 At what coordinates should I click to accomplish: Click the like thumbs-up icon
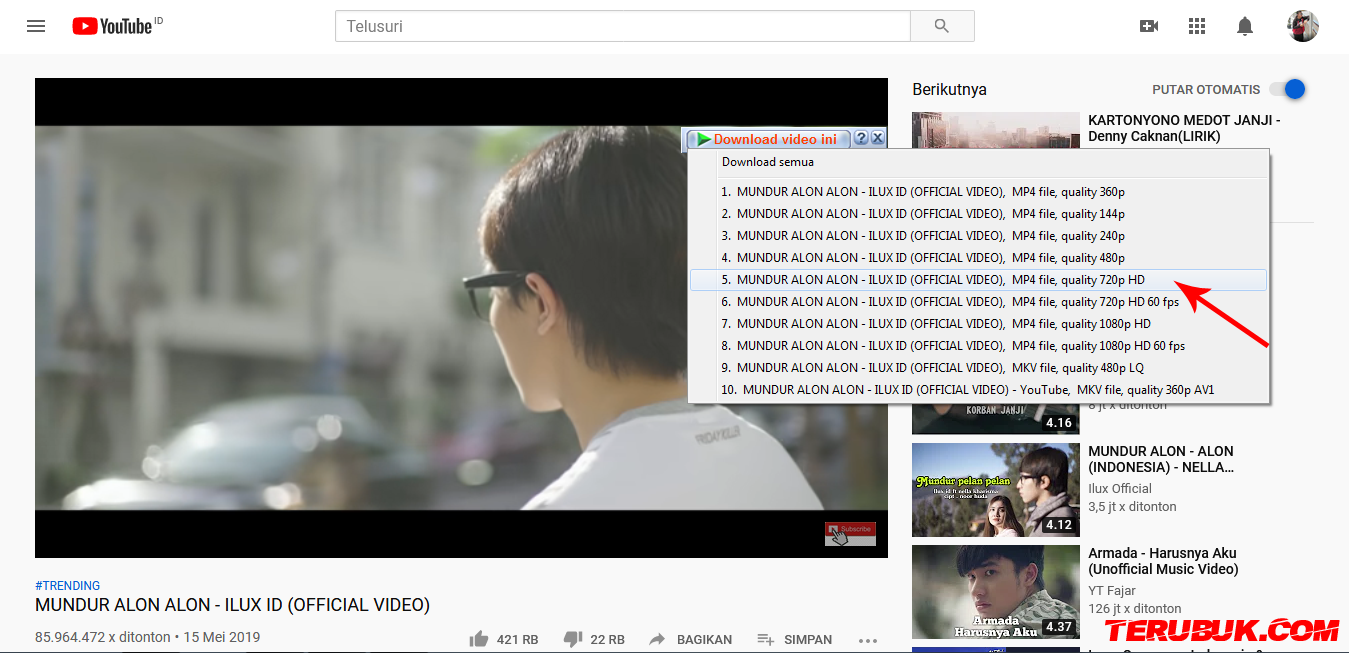point(479,639)
